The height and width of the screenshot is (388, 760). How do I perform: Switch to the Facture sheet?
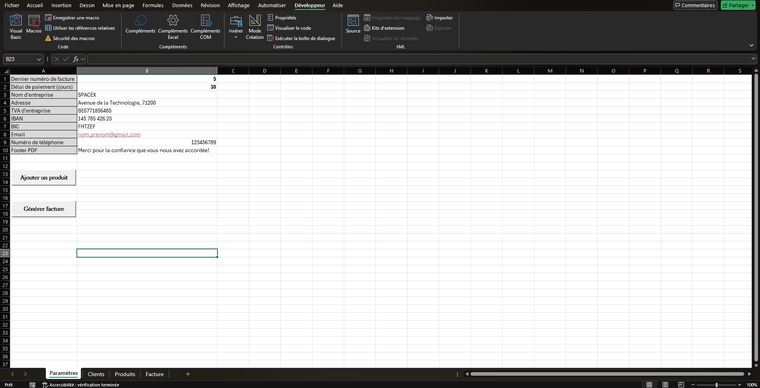click(155, 374)
